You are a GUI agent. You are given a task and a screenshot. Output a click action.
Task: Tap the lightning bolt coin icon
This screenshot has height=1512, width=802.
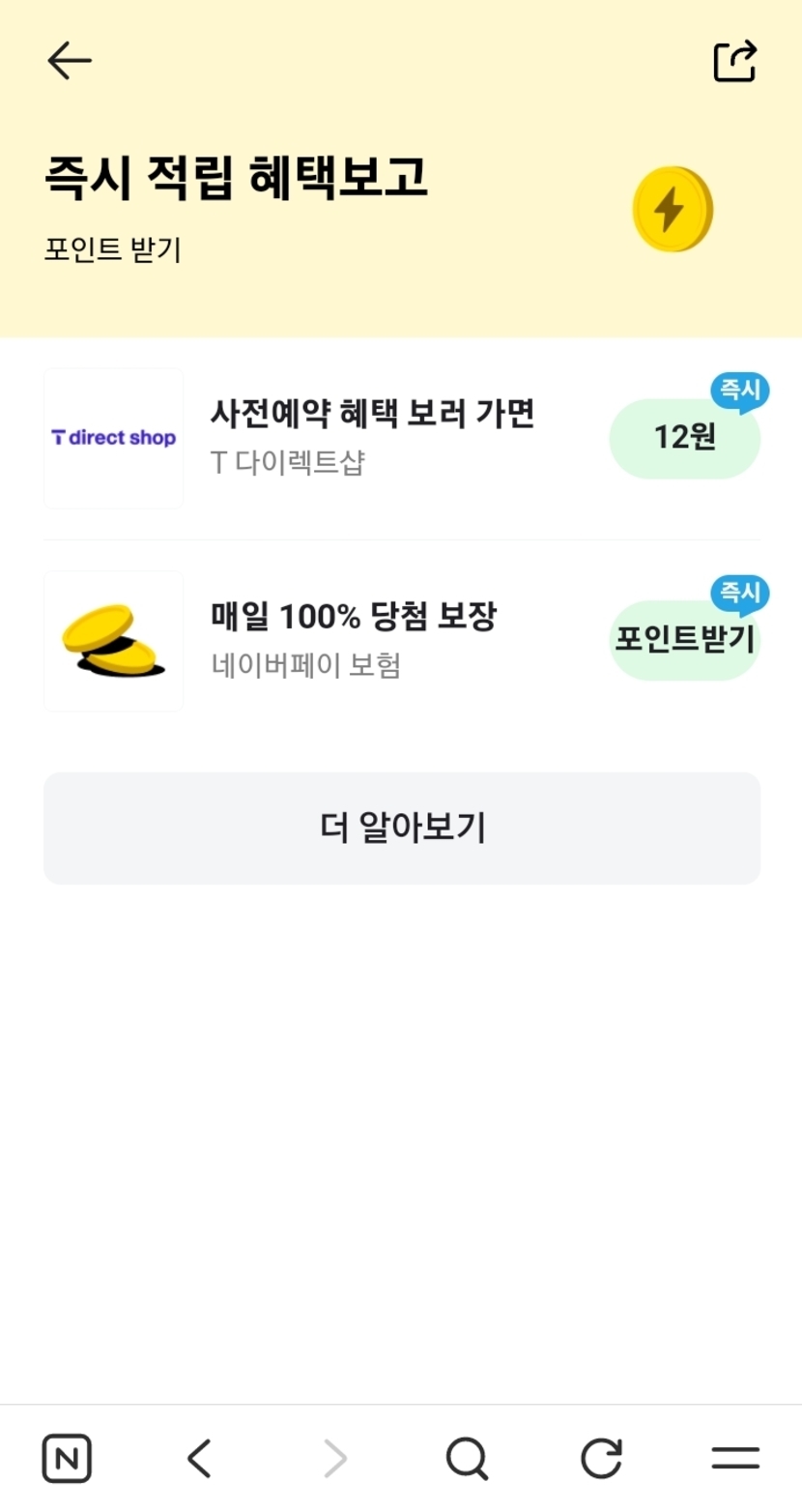tap(673, 209)
